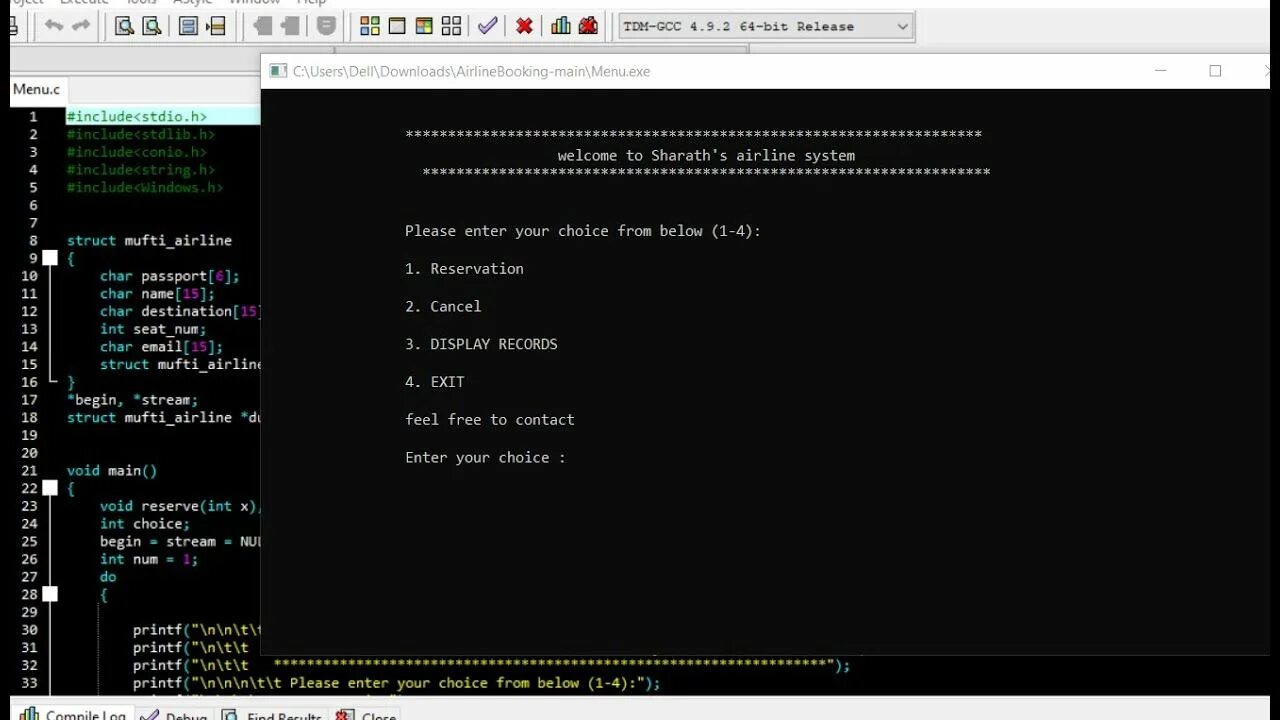This screenshot has width=1280, height=720.
Task: Click the Go to function toolbar icon
Action: [188, 26]
